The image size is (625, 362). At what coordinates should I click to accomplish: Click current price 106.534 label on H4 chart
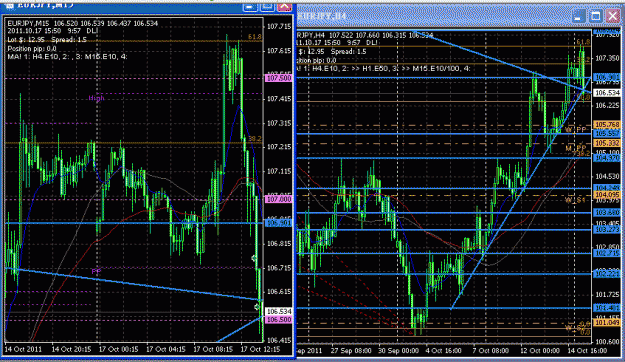(x=607, y=93)
